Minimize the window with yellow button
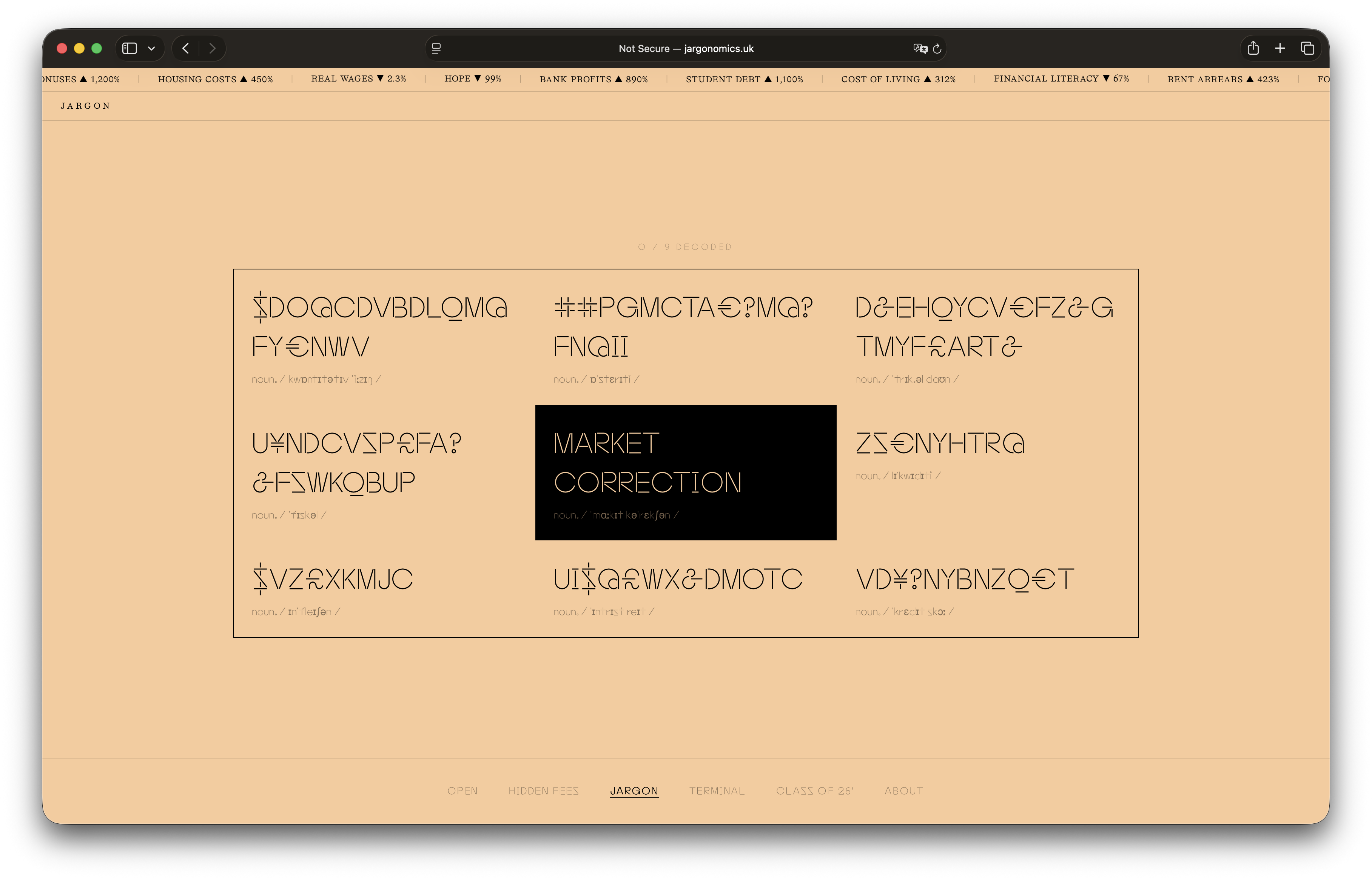1372x880 pixels. [79, 49]
